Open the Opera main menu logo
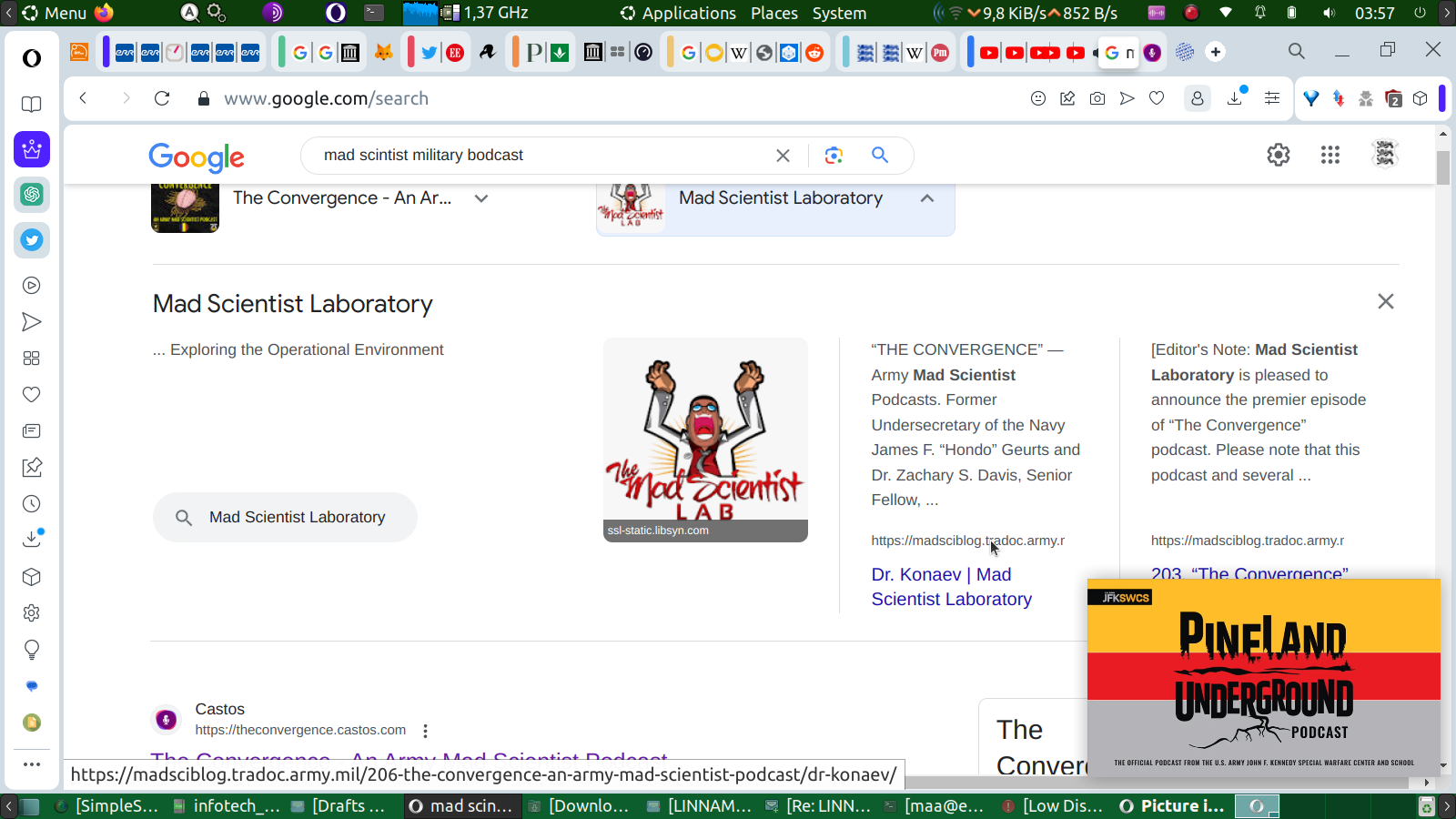Screen dimensions: 1456x819 point(32,58)
